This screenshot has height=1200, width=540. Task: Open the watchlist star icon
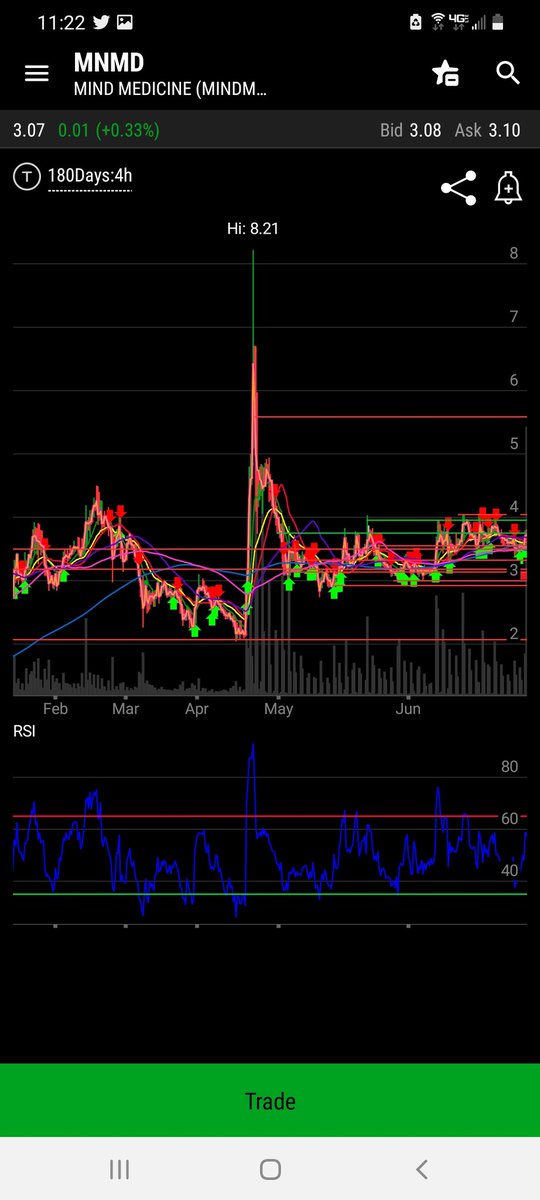tap(445, 73)
